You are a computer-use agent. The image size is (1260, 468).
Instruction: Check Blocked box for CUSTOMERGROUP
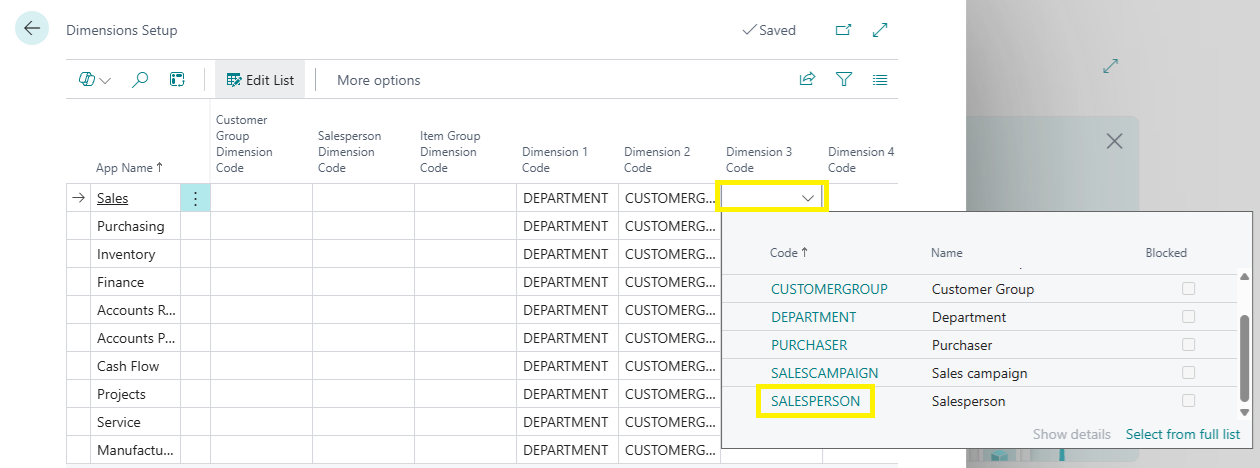[x=1188, y=289]
